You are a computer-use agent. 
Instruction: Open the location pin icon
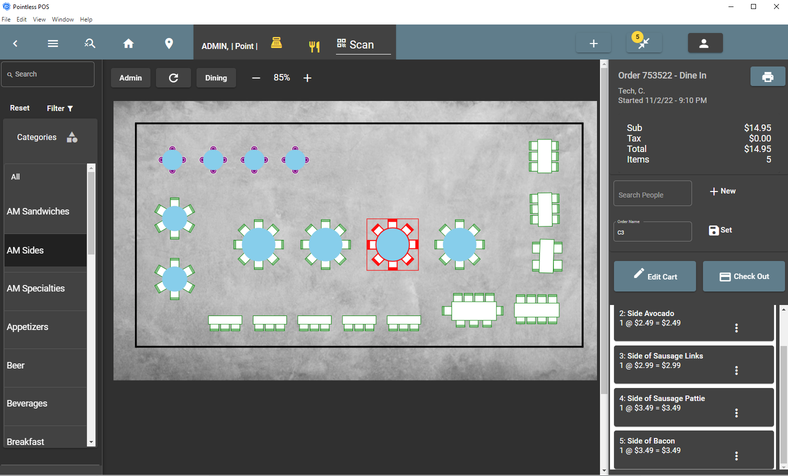(169, 44)
